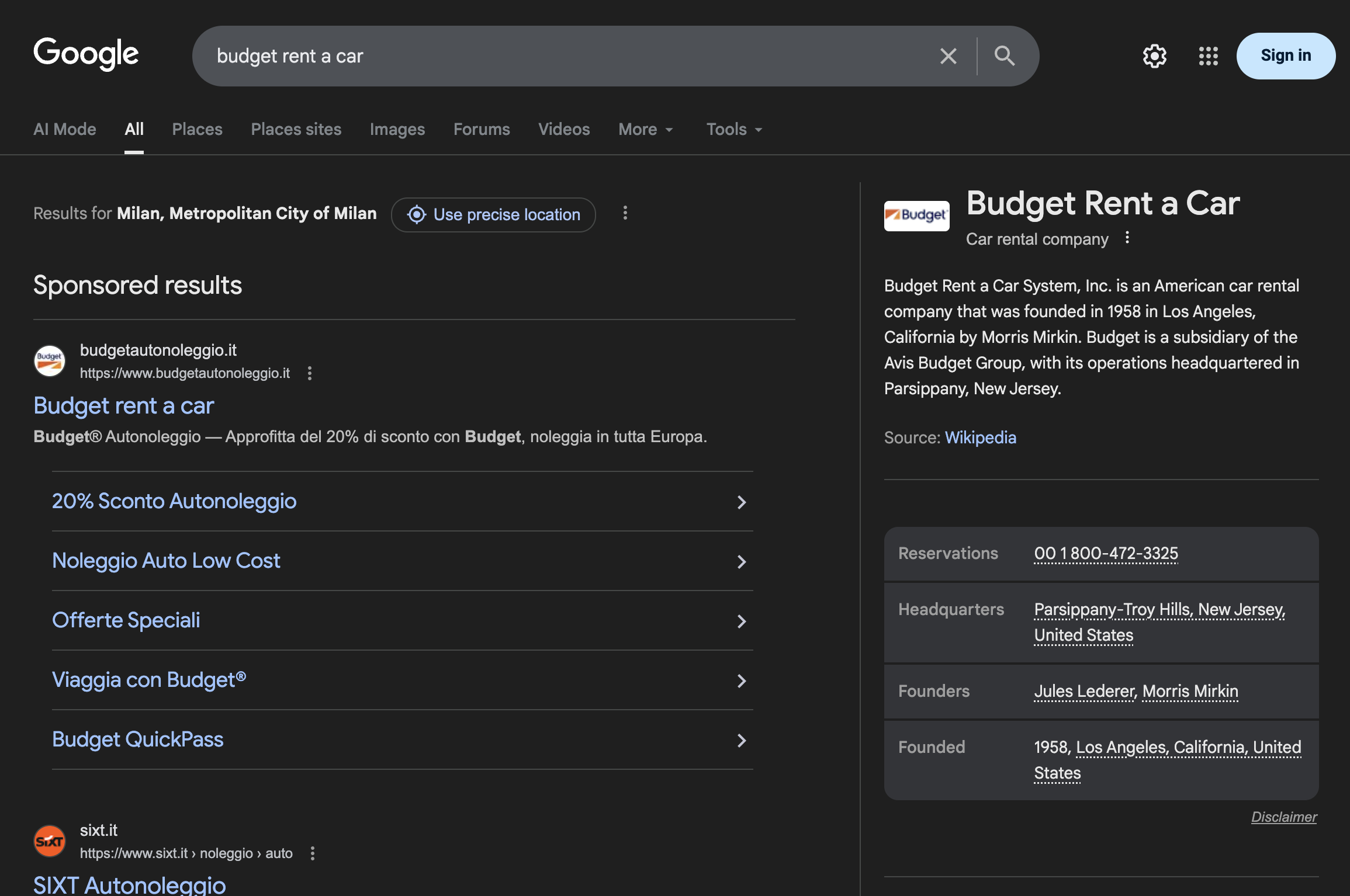Open the Budget rent a car ad title

124,405
